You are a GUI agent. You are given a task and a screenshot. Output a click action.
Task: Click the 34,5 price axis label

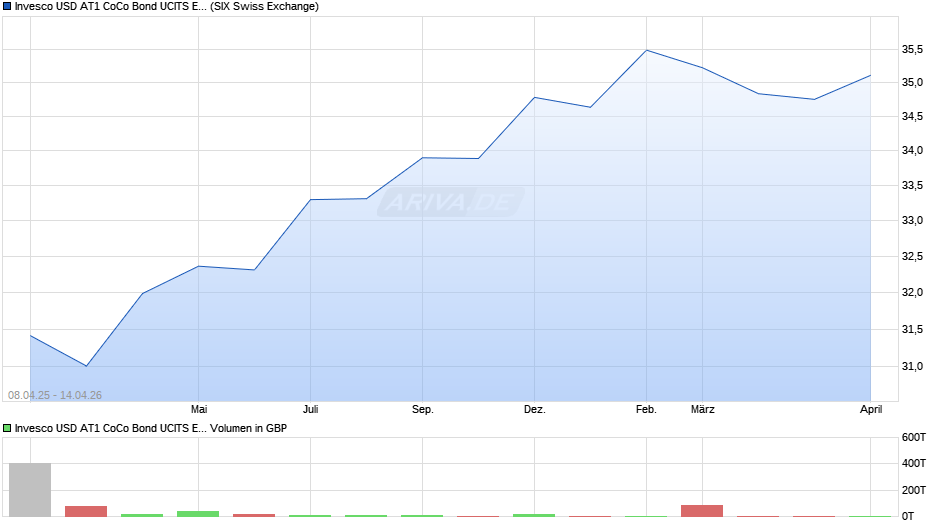(x=912, y=116)
